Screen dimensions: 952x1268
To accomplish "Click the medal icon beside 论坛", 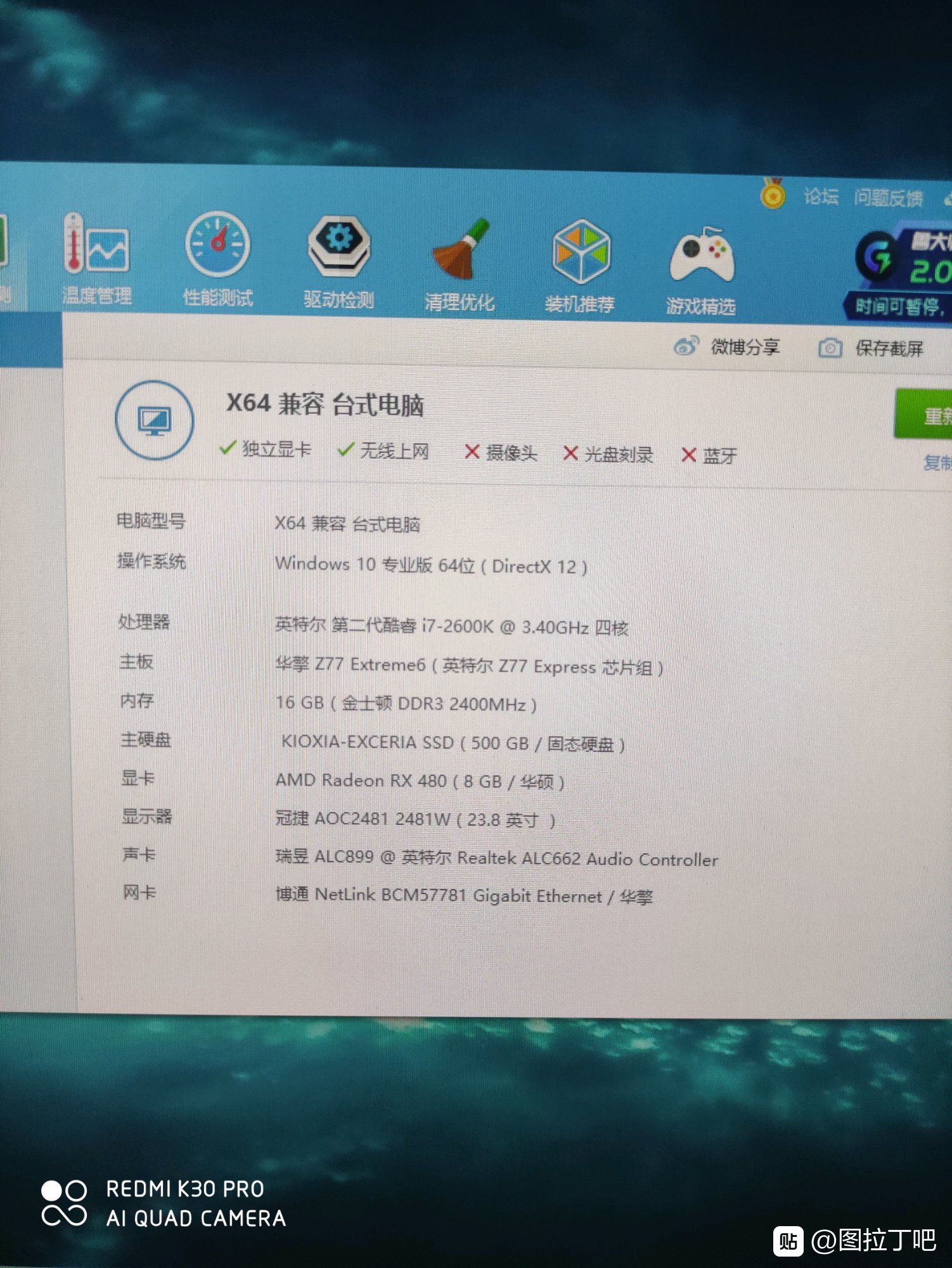I will point(773,193).
